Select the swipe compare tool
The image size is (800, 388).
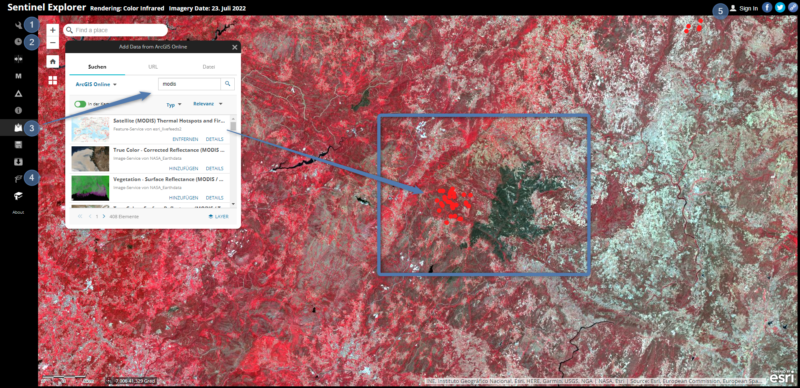19,59
